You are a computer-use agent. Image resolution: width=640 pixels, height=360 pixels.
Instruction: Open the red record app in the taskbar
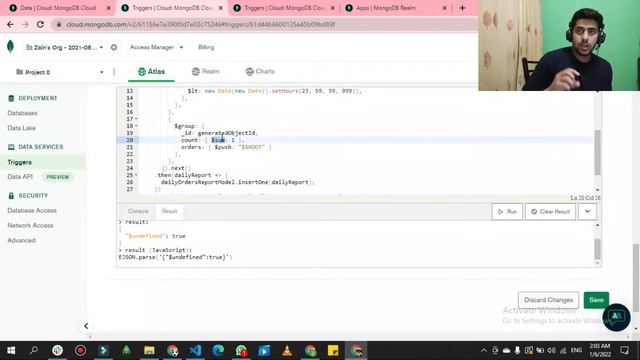click(80, 350)
